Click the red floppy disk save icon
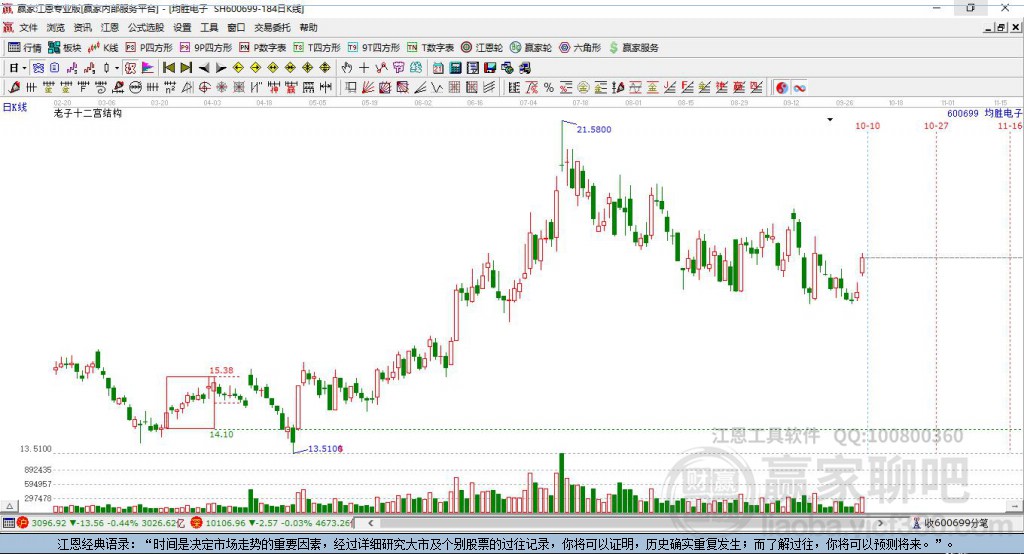 (x=489, y=68)
